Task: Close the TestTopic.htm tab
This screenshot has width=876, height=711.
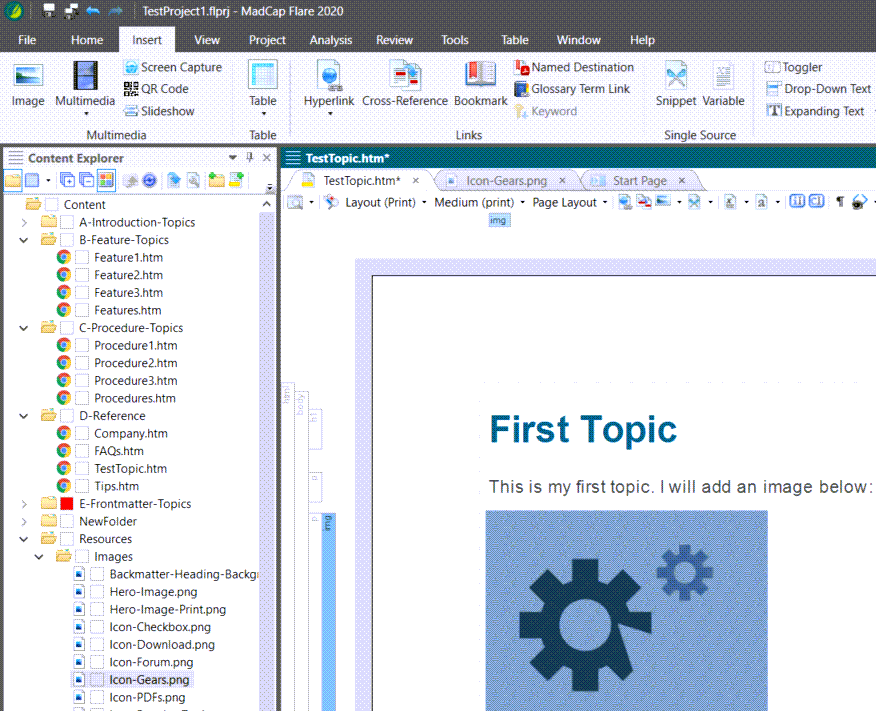Action: [x=416, y=180]
